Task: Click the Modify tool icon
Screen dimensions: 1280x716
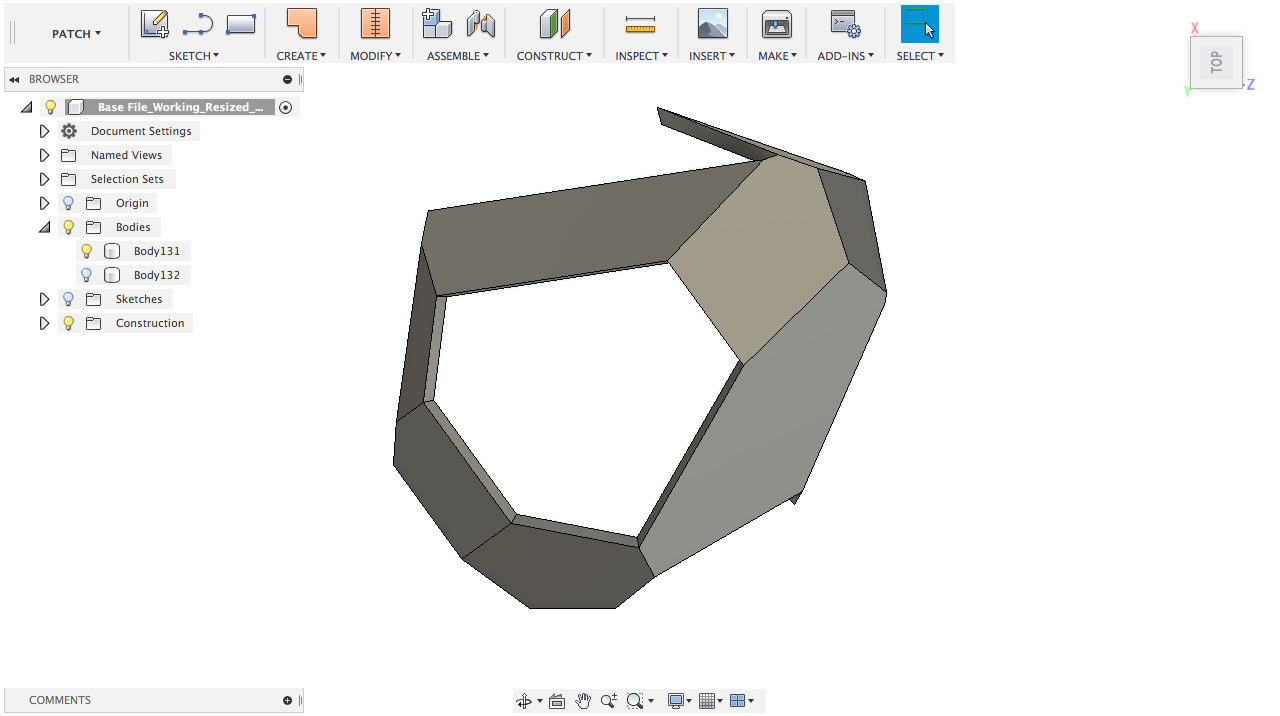Action: click(x=375, y=23)
